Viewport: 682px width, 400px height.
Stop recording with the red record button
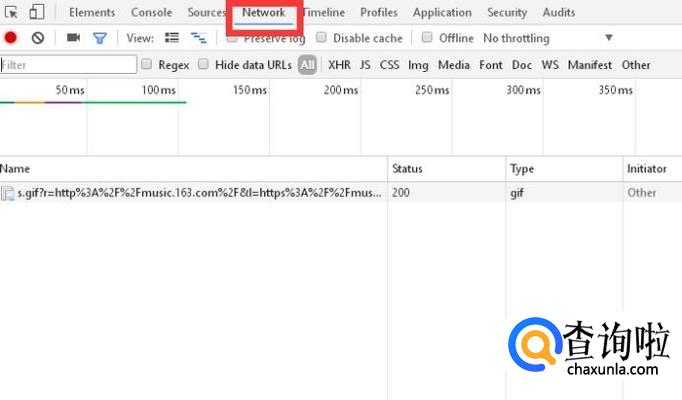(10, 38)
